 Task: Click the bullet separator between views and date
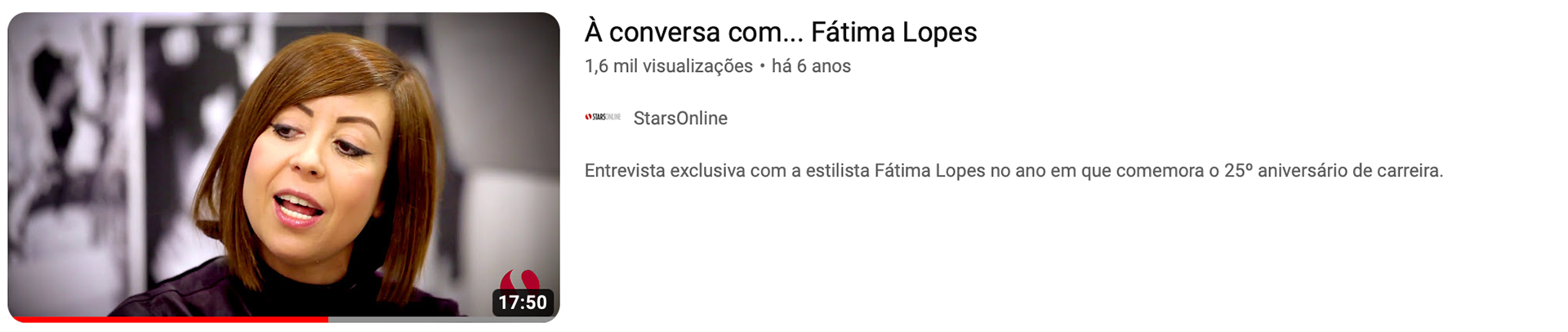(762, 66)
